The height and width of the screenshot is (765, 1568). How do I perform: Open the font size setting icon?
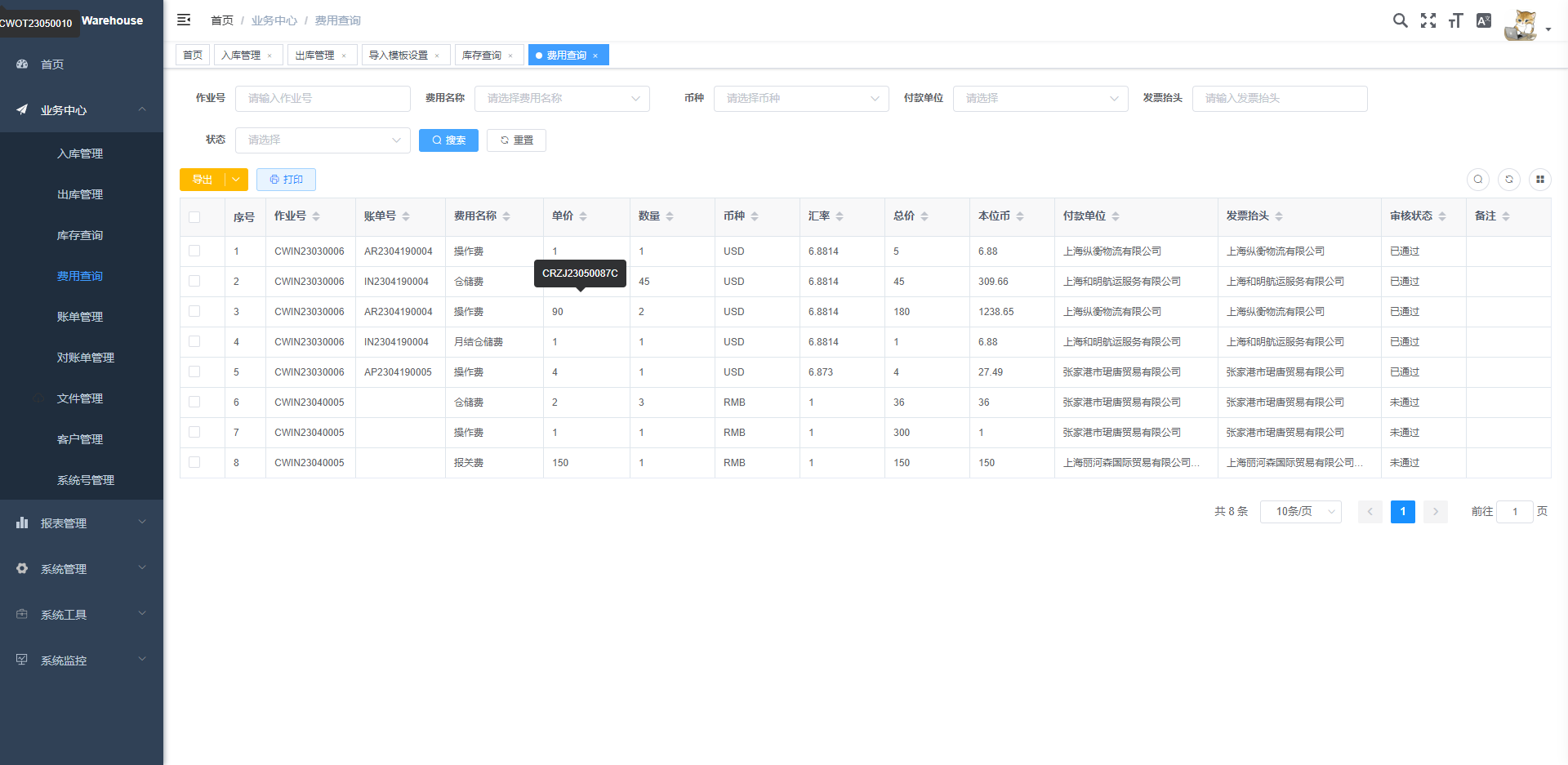1455,20
